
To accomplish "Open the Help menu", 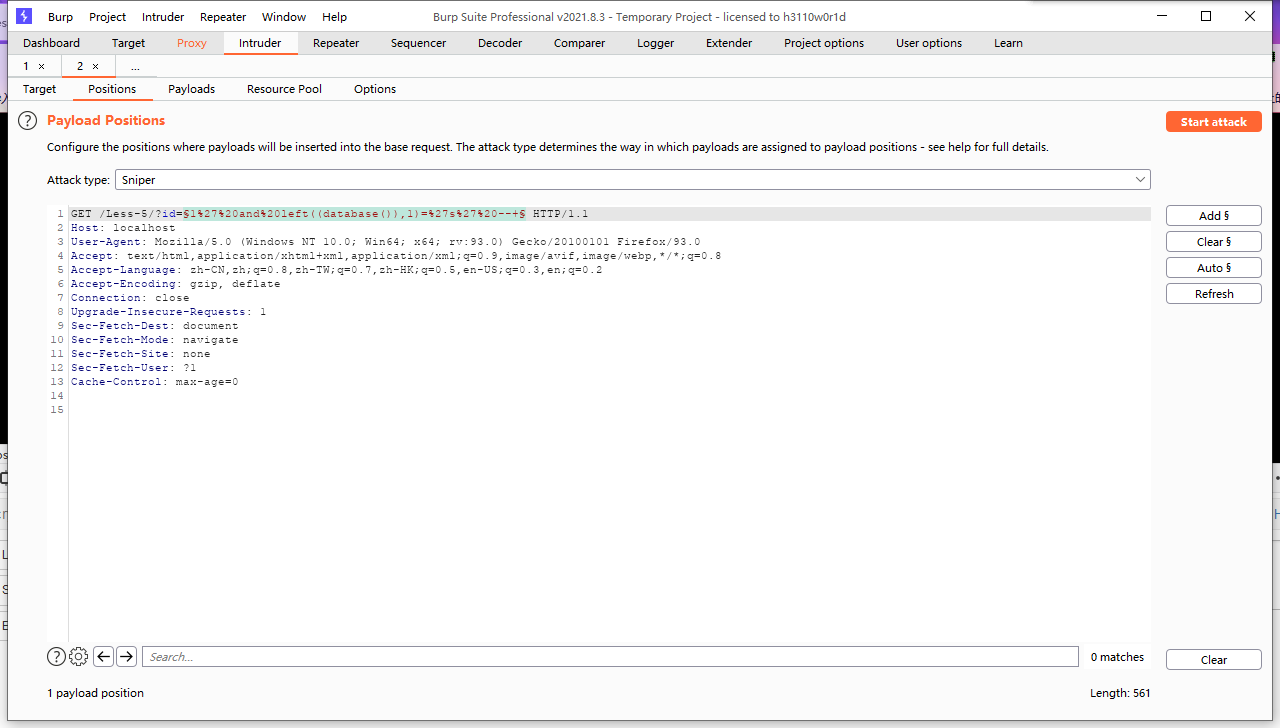I will coord(335,17).
